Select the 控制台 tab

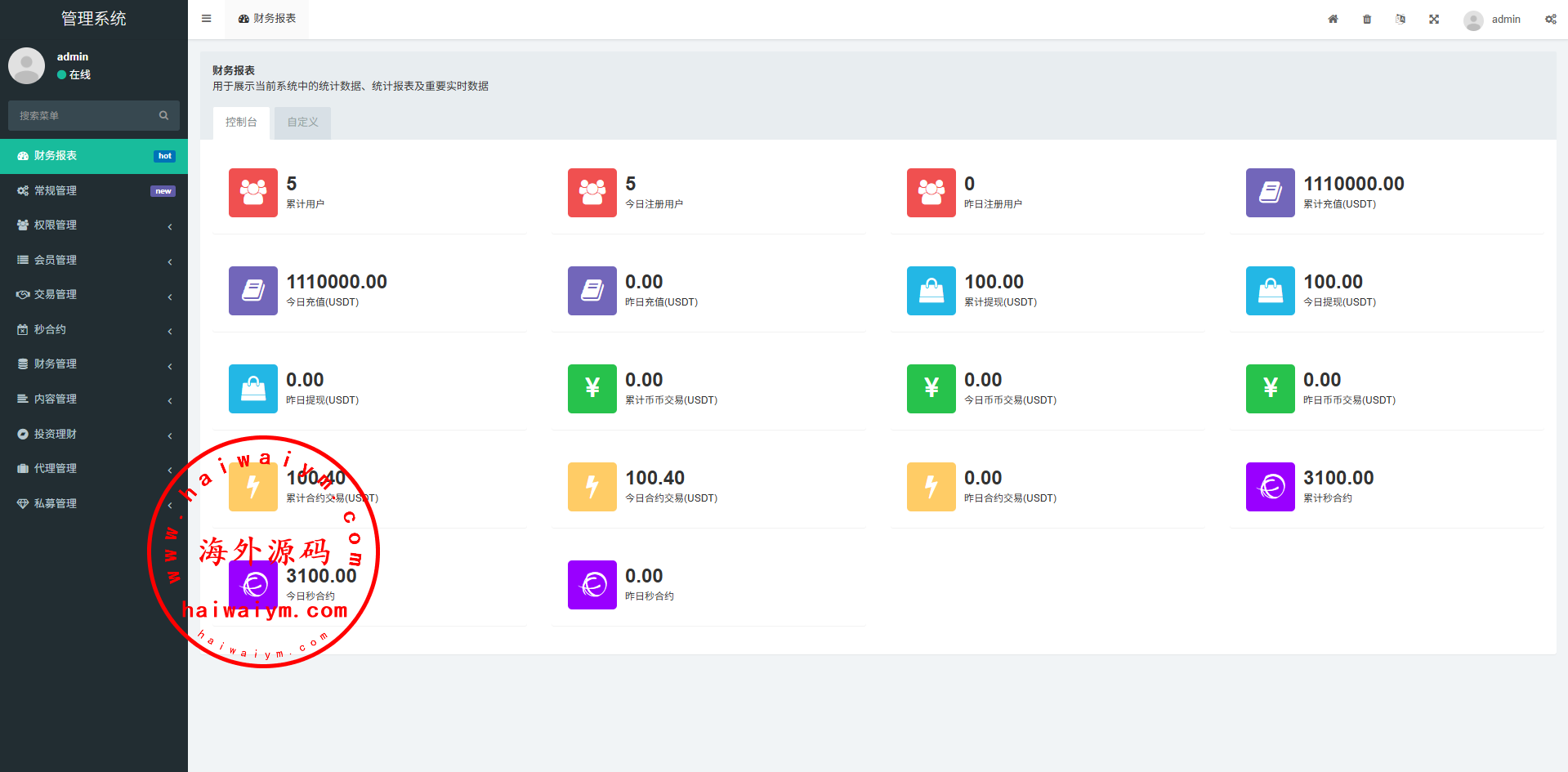[241, 123]
